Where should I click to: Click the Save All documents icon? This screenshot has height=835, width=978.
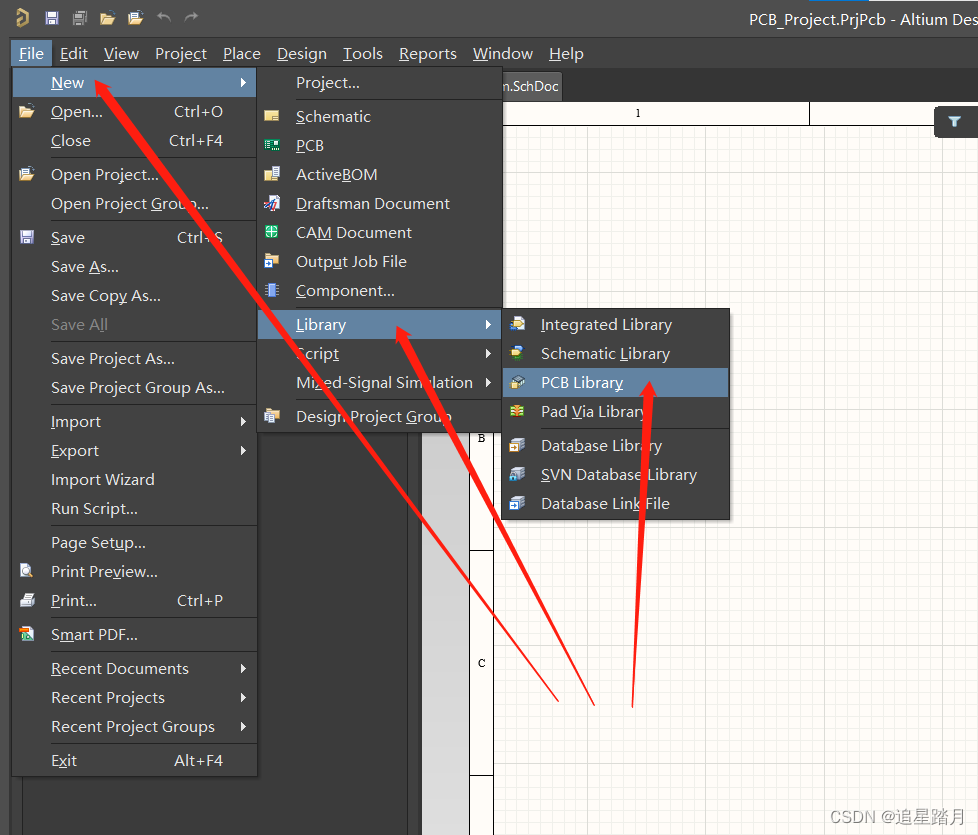pos(80,18)
